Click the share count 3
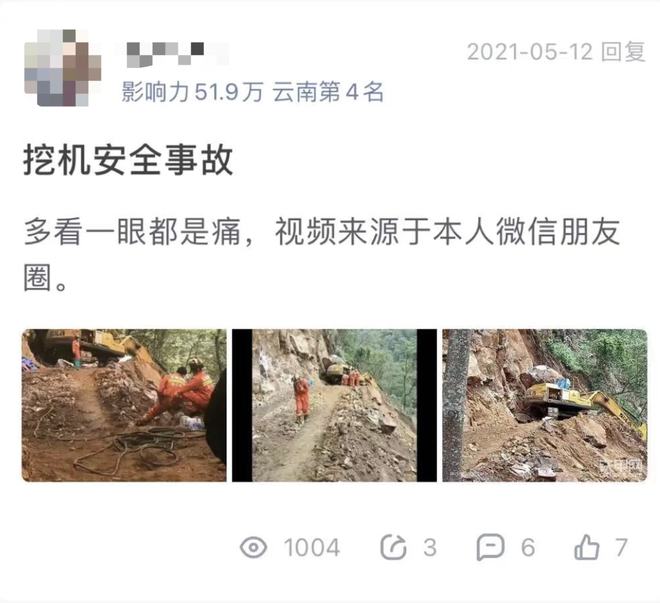 tap(430, 547)
